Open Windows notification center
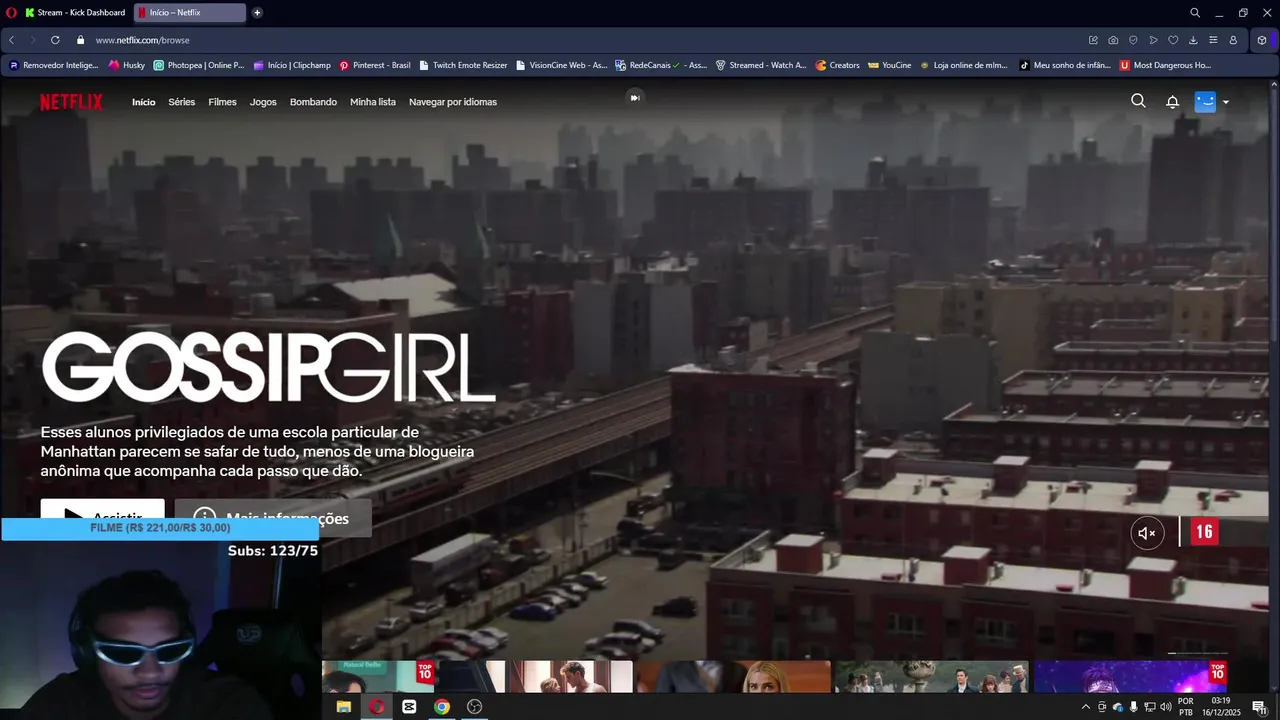Viewport: 1280px width, 720px height. (x=1259, y=707)
